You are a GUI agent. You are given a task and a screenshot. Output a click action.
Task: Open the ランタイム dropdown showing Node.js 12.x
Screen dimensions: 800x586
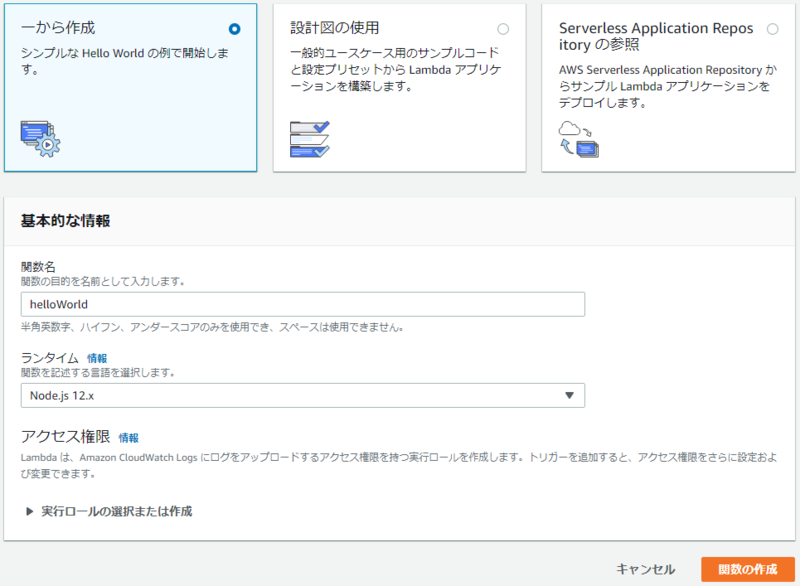[303, 396]
